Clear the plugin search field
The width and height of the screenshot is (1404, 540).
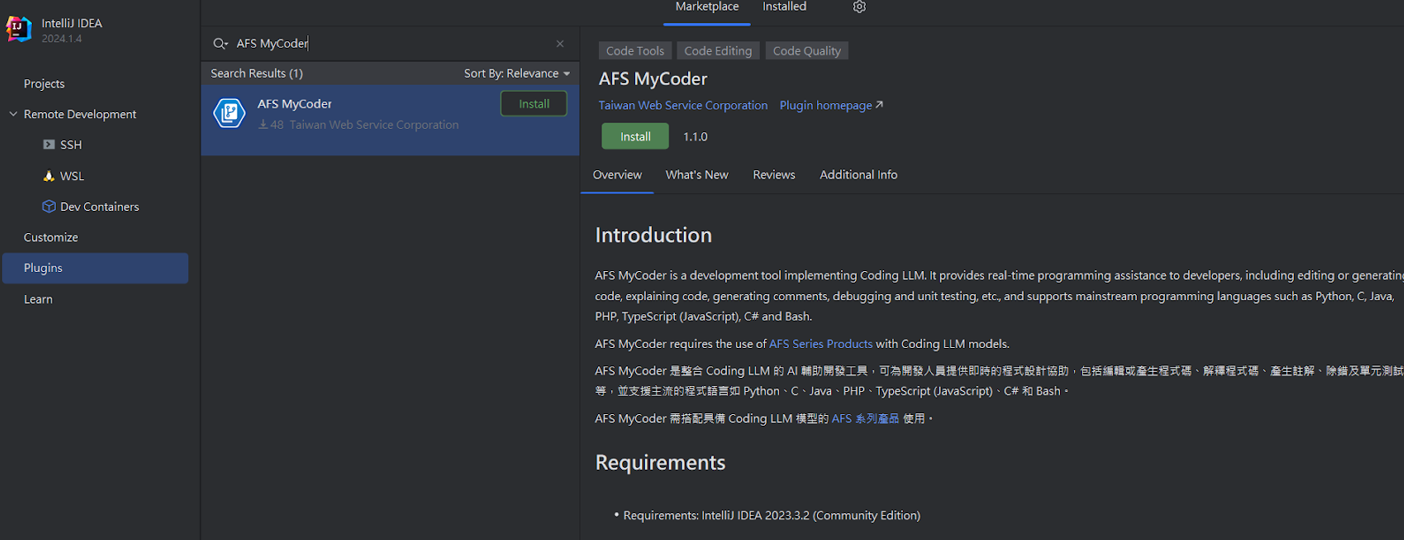pos(560,44)
